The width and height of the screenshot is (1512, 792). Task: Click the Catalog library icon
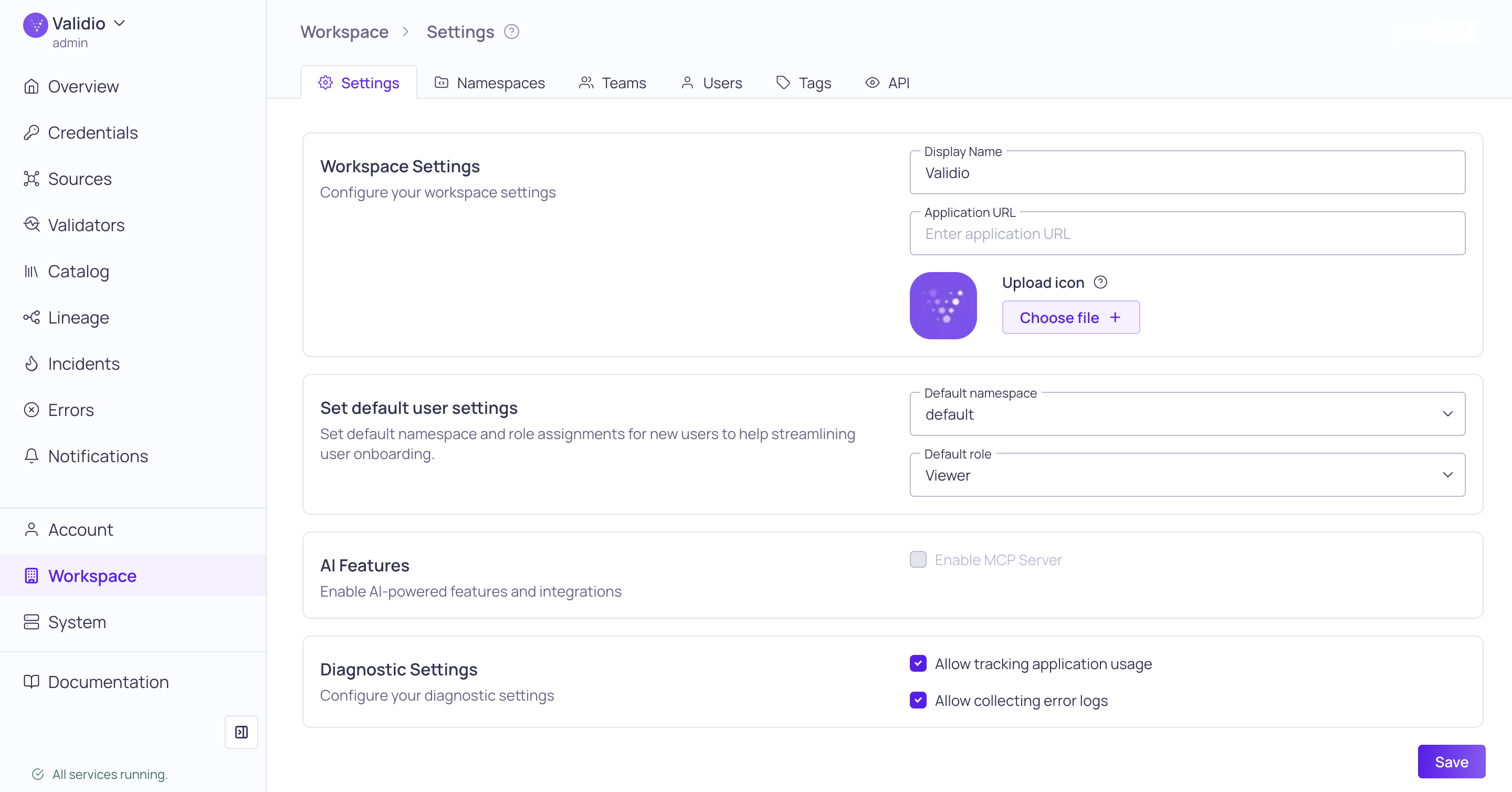click(x=31, y=271)
